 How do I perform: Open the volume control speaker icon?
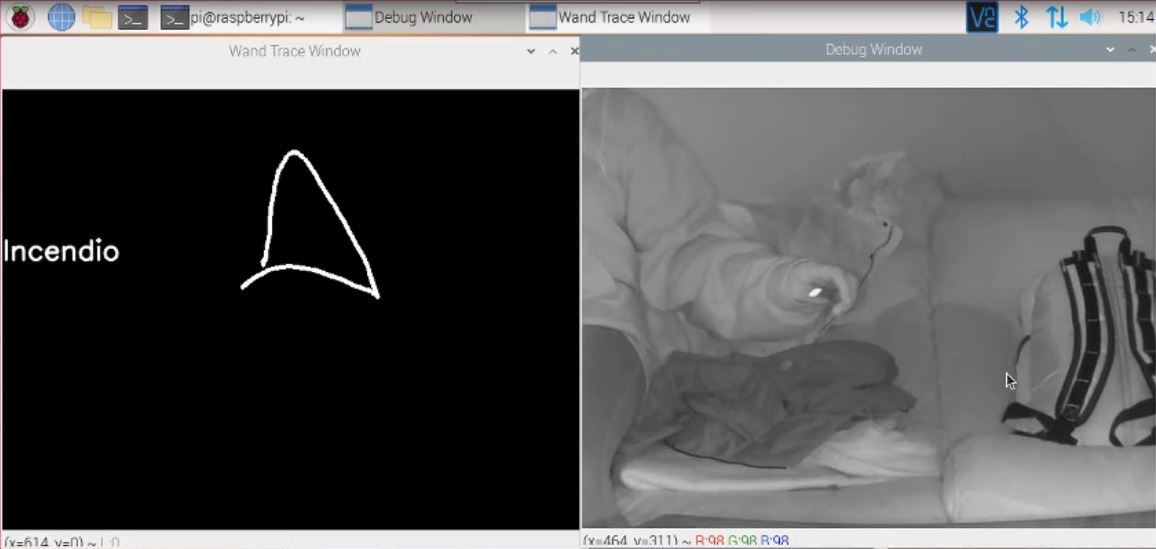point(1090,18)
